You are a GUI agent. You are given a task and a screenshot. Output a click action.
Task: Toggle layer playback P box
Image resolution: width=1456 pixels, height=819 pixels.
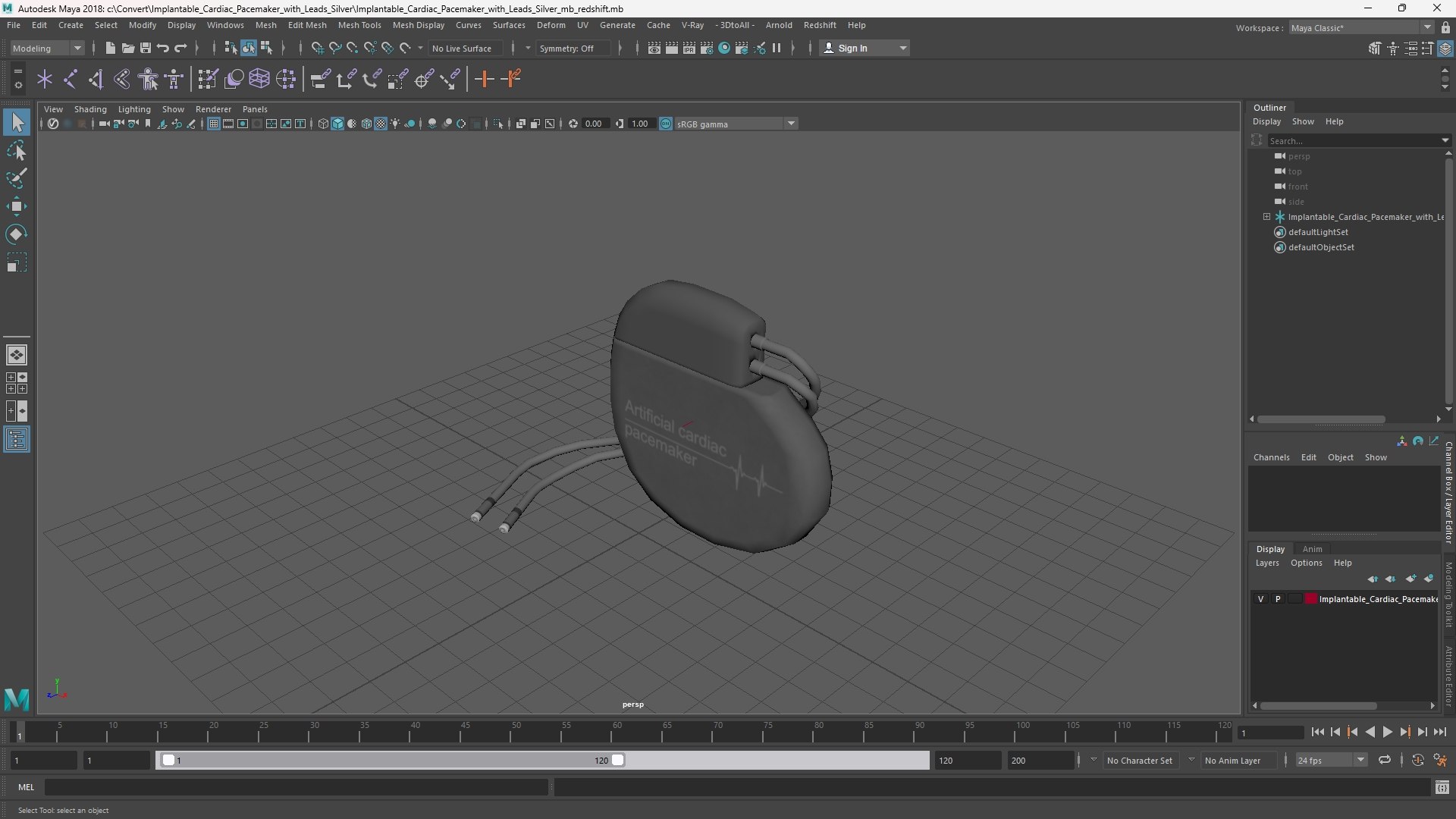(x=1278, y=599)
